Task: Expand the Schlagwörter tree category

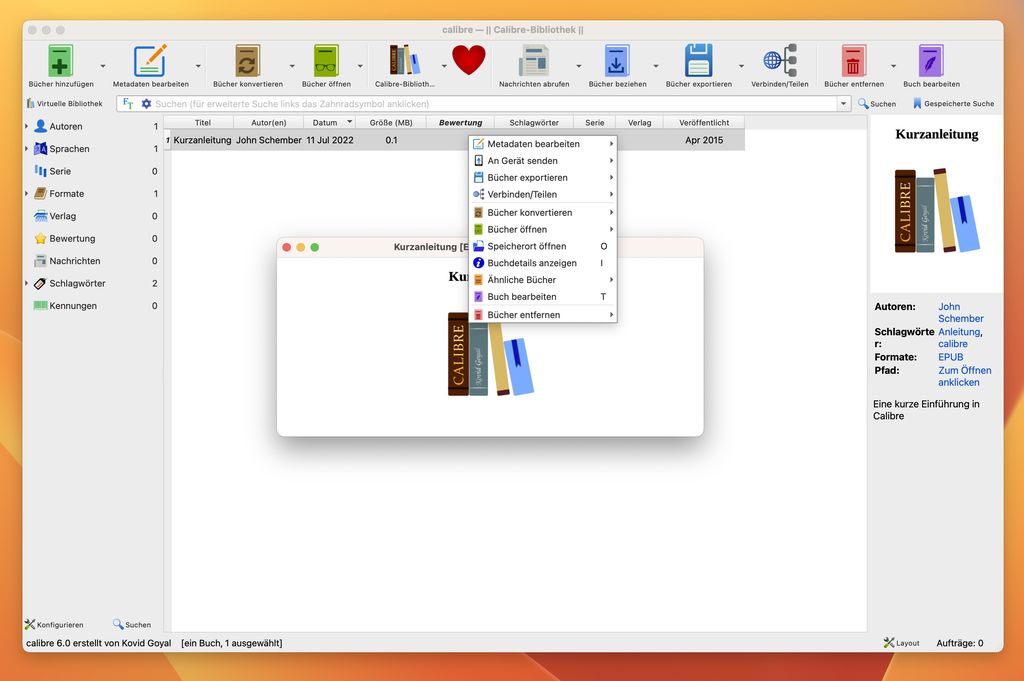Action: click(x=27, y=284)
